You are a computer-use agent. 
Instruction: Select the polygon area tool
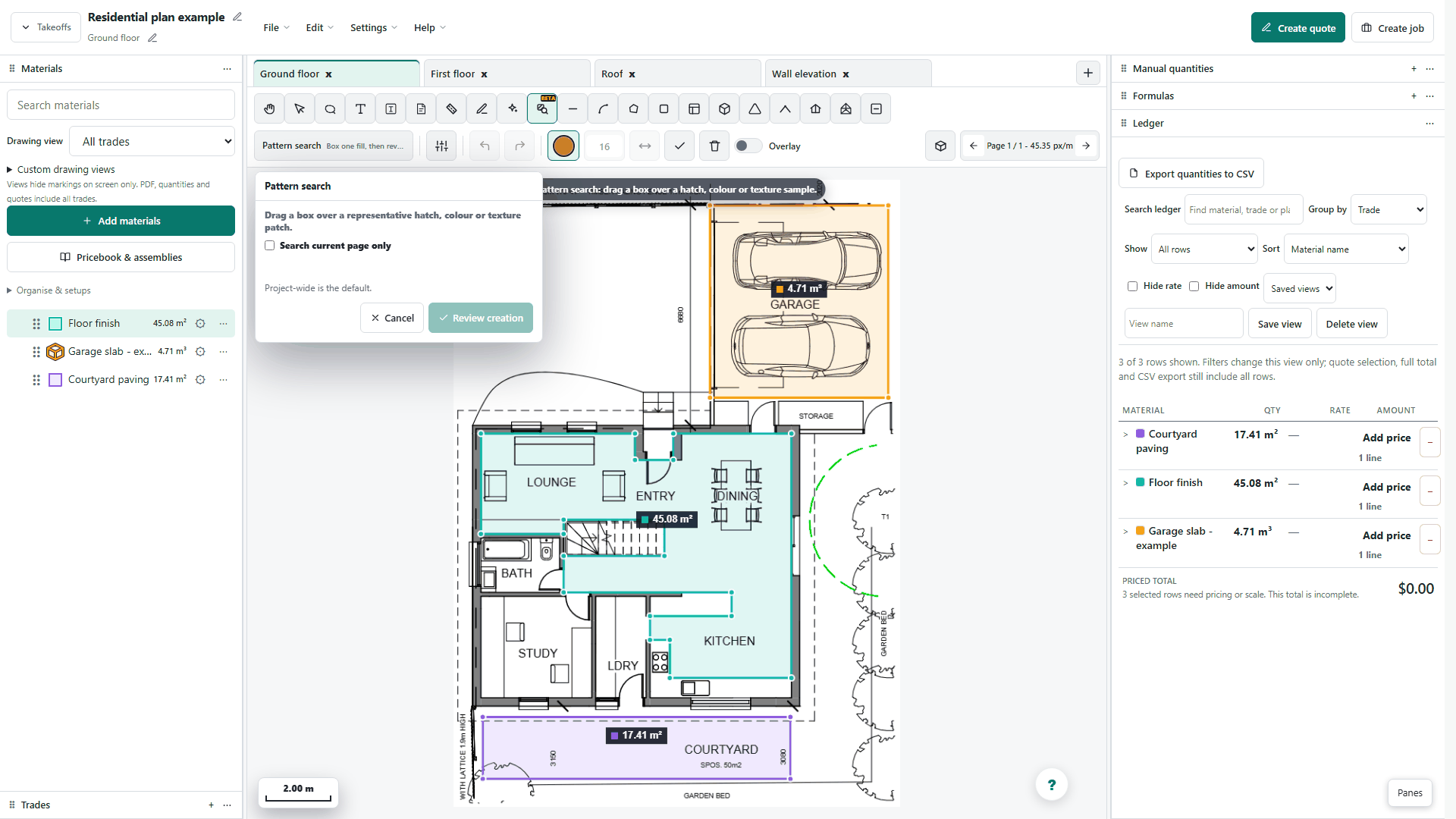click(633, 109)
